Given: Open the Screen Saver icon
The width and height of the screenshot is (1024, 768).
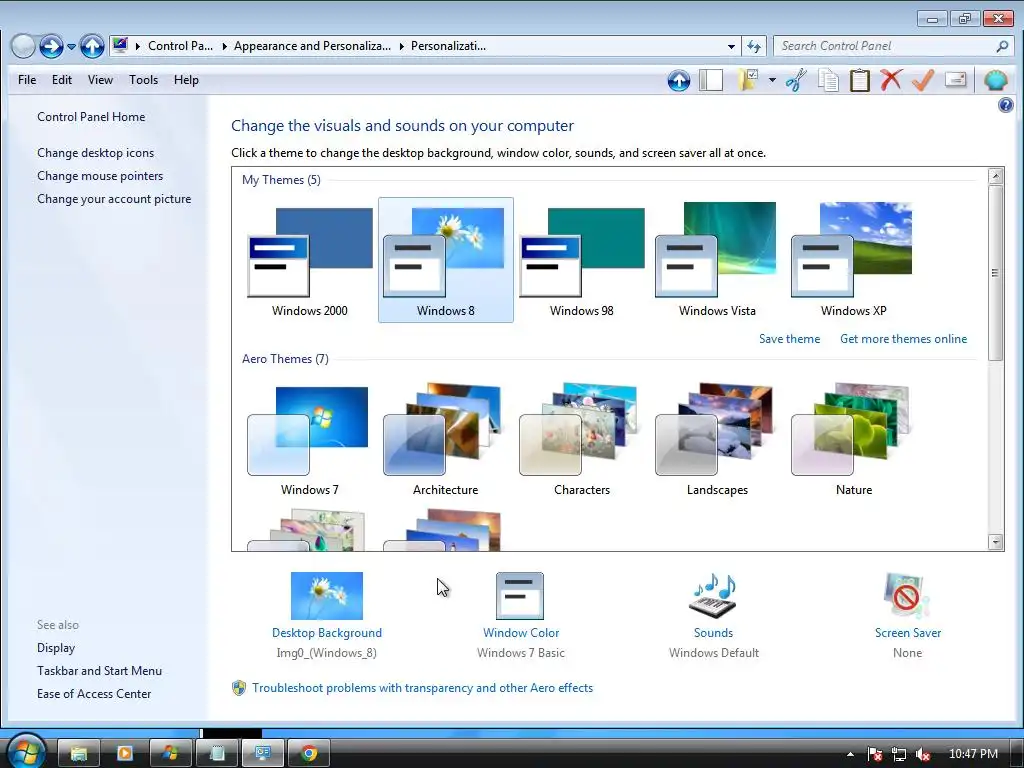Looking at the screenshot, I should click(x=906, y=596).
